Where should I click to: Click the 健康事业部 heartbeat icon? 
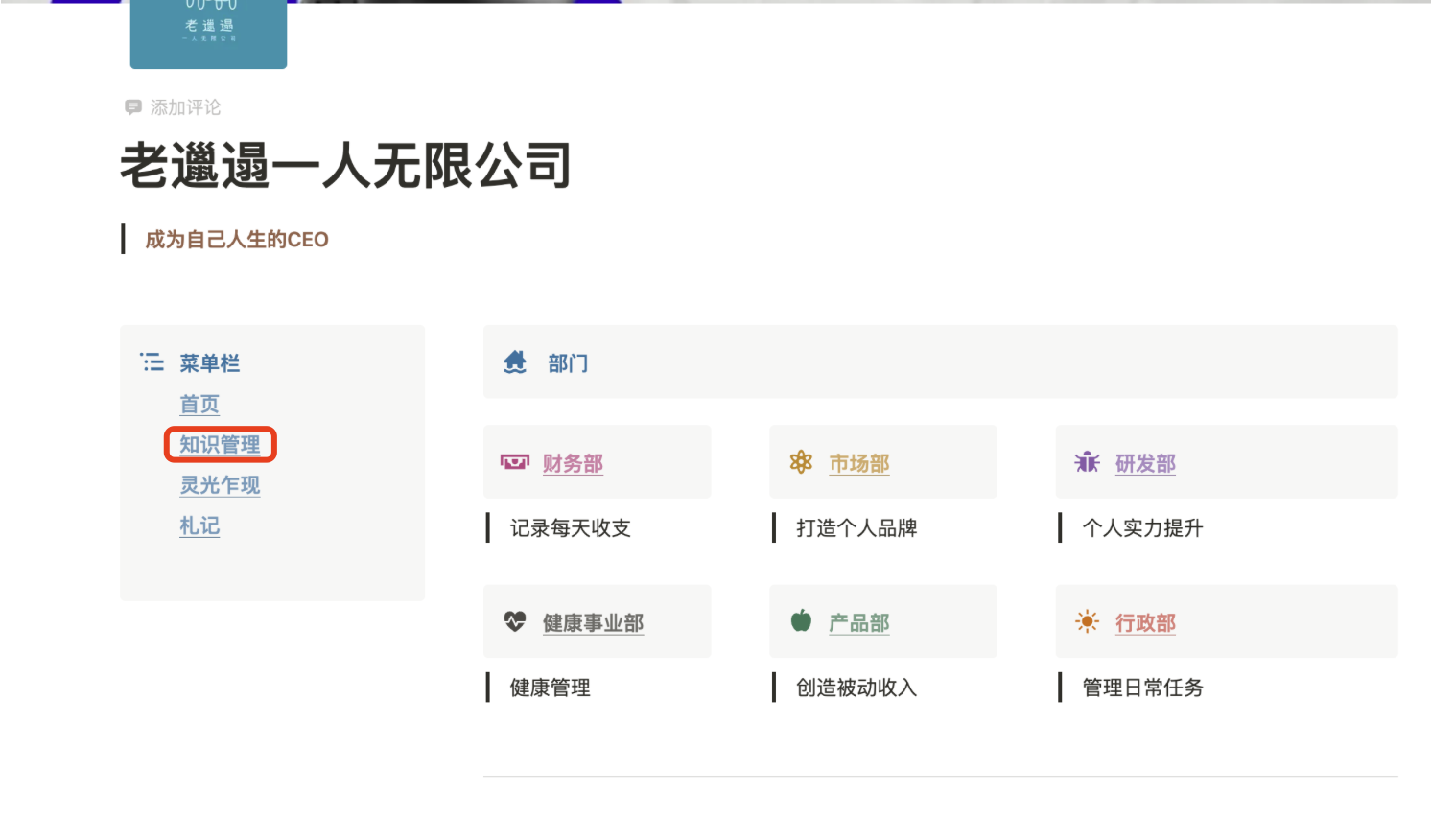coord(515,621)
